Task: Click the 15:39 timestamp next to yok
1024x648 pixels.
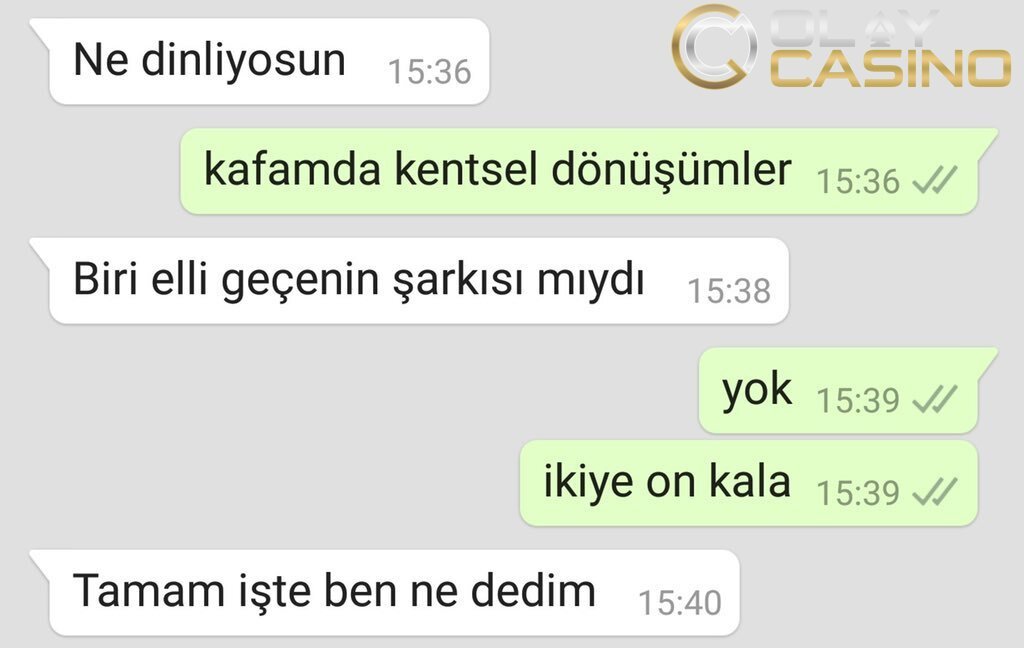Action: click(858, 400)
